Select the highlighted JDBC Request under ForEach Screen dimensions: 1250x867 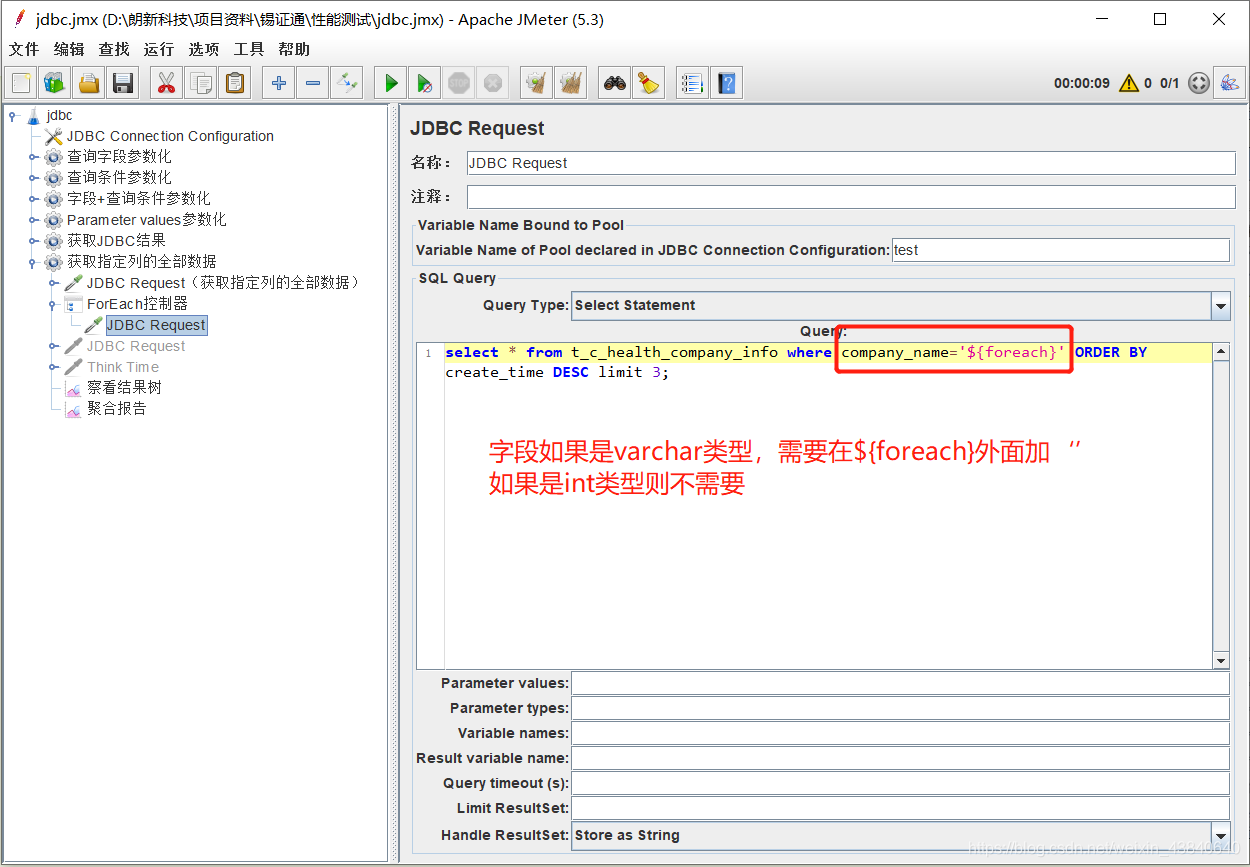(x=156, y=325)
